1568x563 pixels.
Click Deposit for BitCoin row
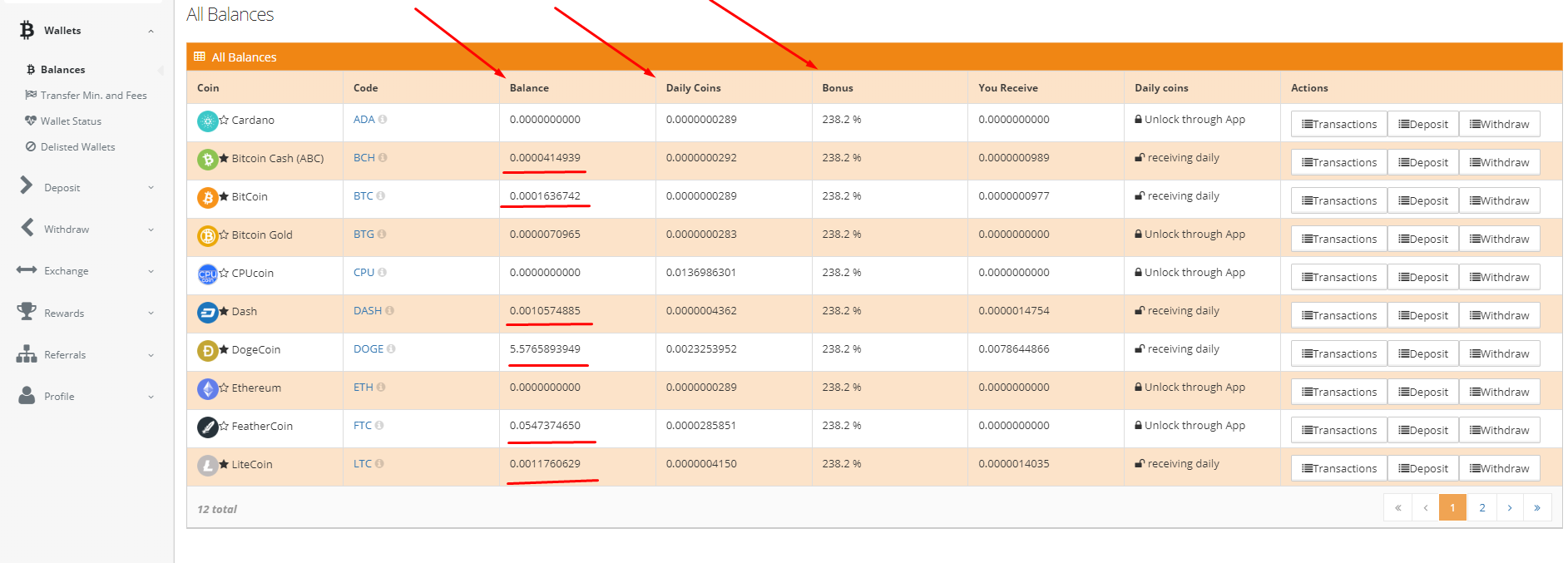1423,200
